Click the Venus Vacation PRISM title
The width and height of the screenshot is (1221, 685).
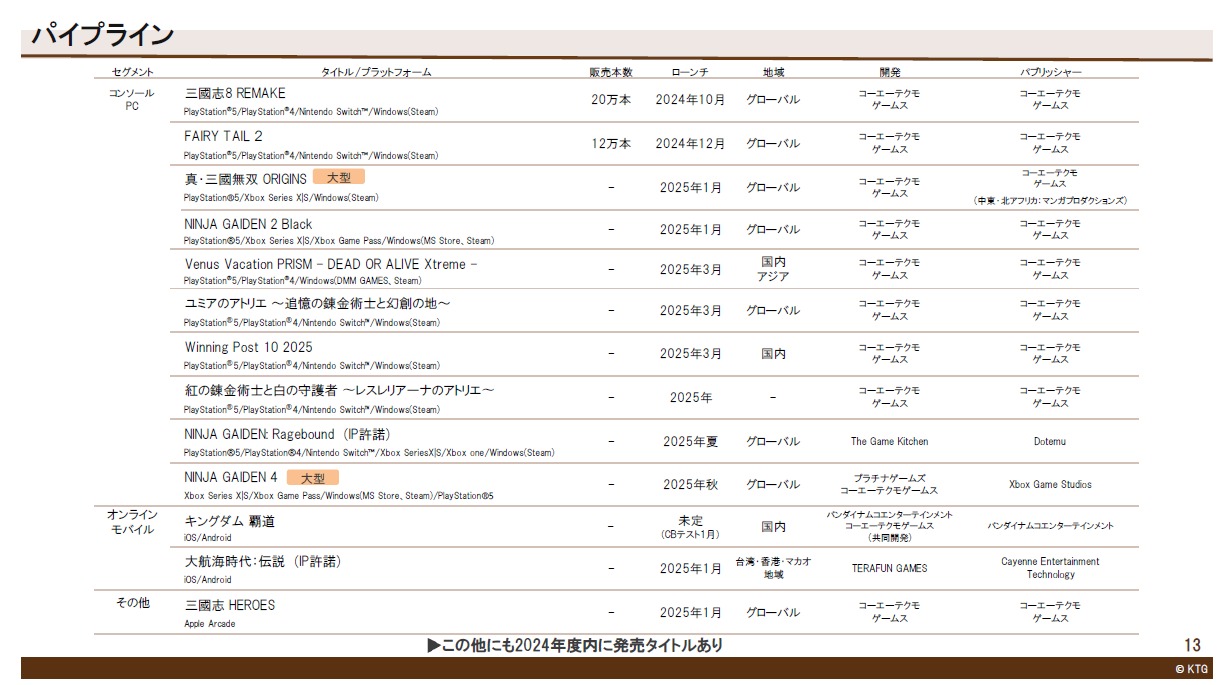pyautogui.click(x=331, y=264)
